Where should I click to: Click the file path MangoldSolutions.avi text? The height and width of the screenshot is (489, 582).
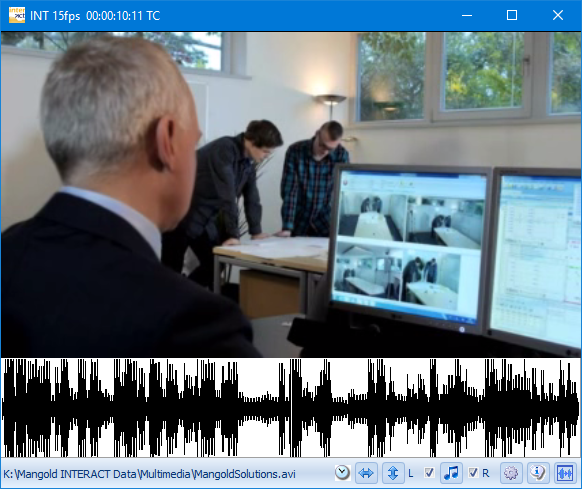coord(149,474)
